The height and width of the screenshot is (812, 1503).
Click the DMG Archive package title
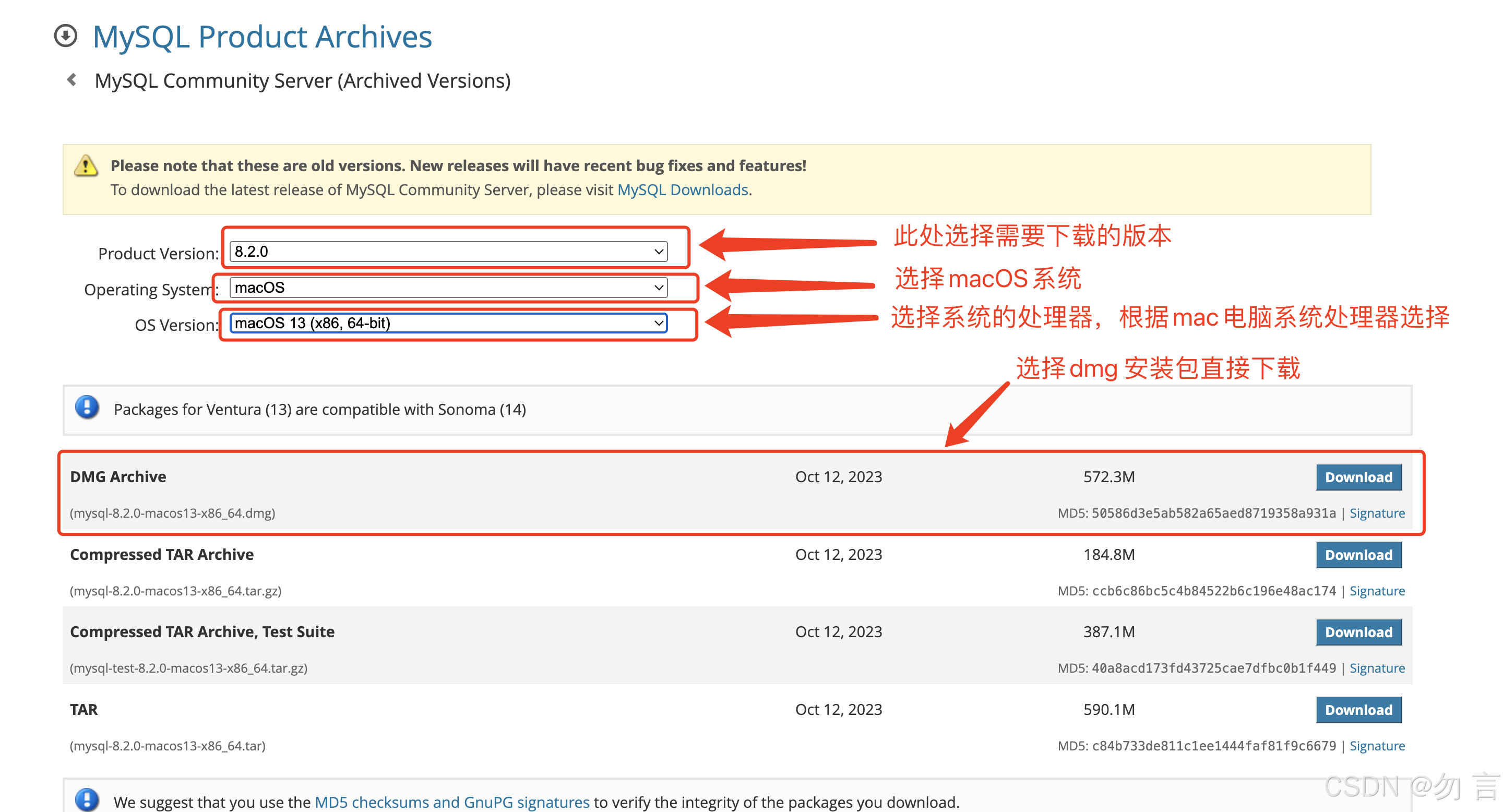(x=118, y=476)
